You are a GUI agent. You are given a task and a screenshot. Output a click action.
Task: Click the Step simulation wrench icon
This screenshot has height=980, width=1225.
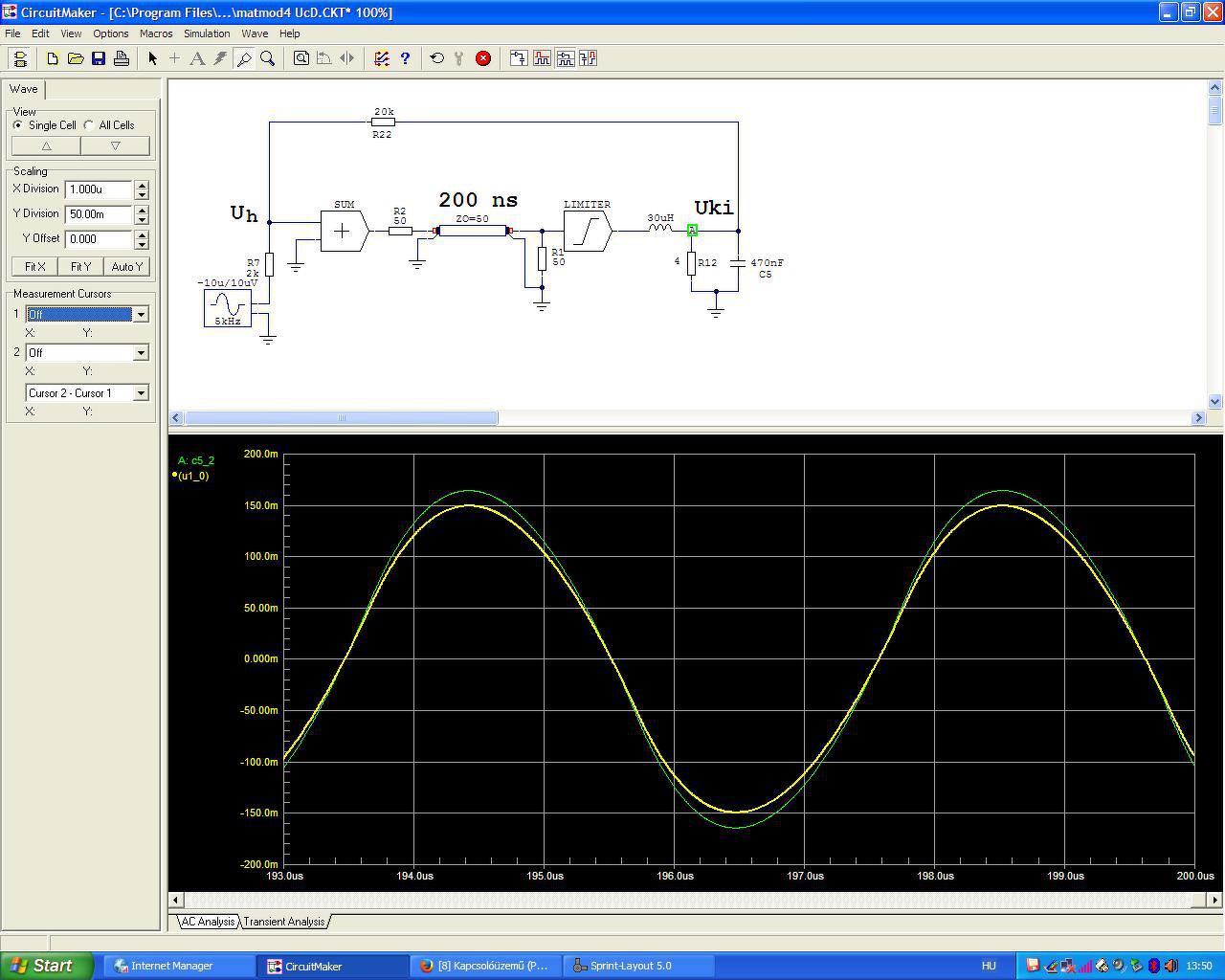tap(460, 58)
